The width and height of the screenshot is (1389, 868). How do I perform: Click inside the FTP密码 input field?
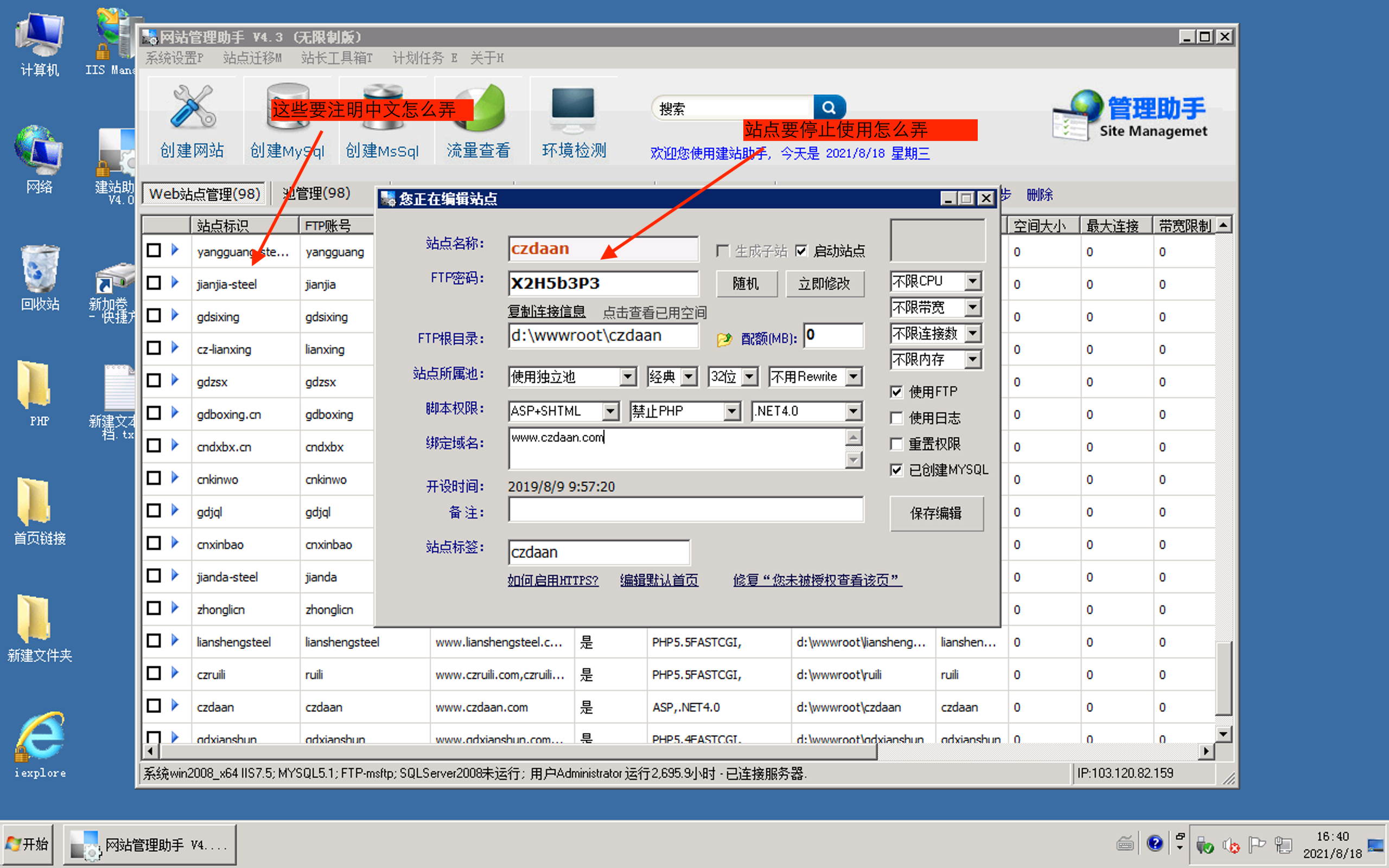603,283
